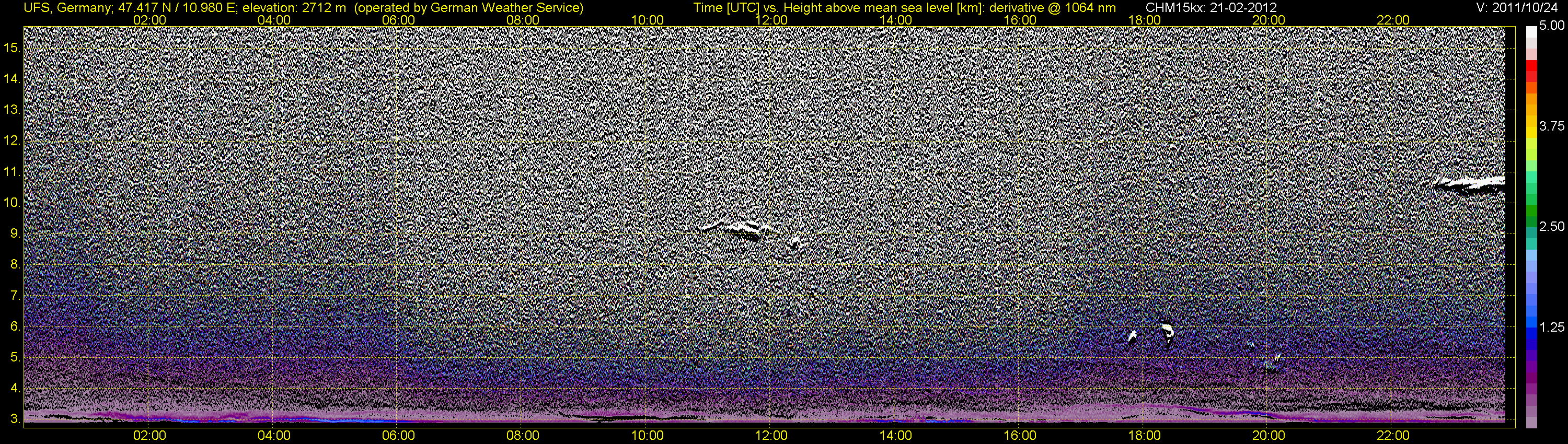Click the 1.25 value on the color scale
Viewport: 1568px width, 444px height.
click(x=1552, y=328)
